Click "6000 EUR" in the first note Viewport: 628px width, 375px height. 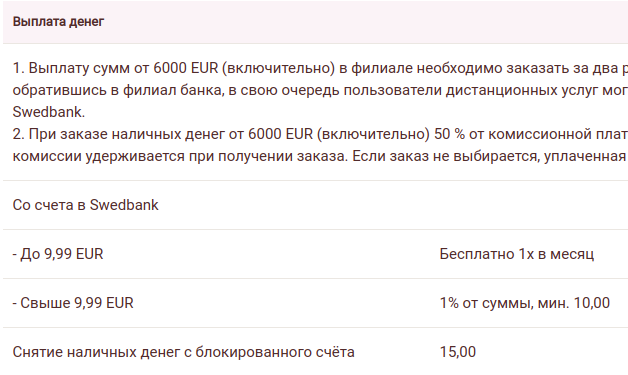(185, 68)
